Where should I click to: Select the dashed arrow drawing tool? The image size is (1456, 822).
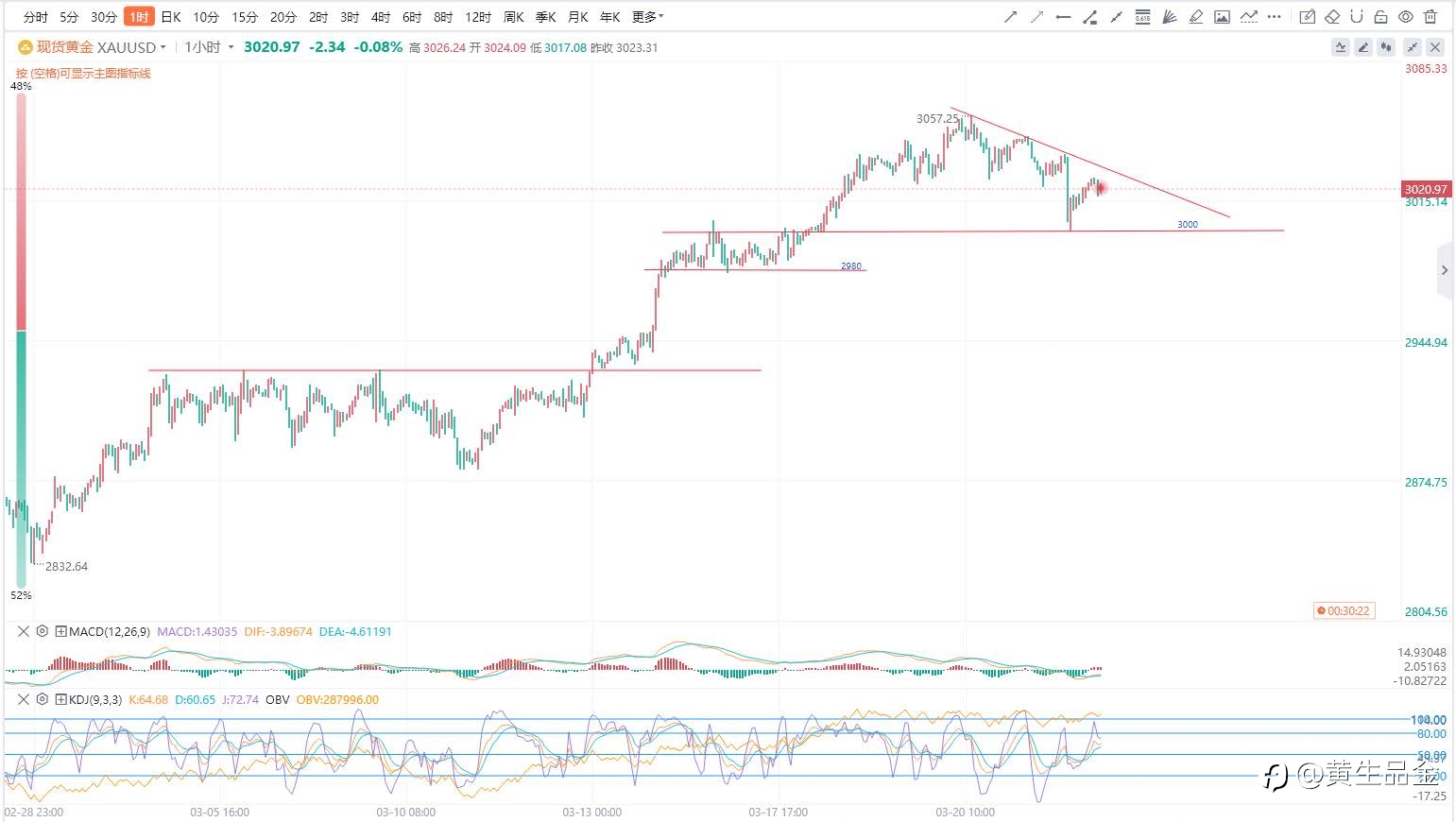(x=1036, y=17)
